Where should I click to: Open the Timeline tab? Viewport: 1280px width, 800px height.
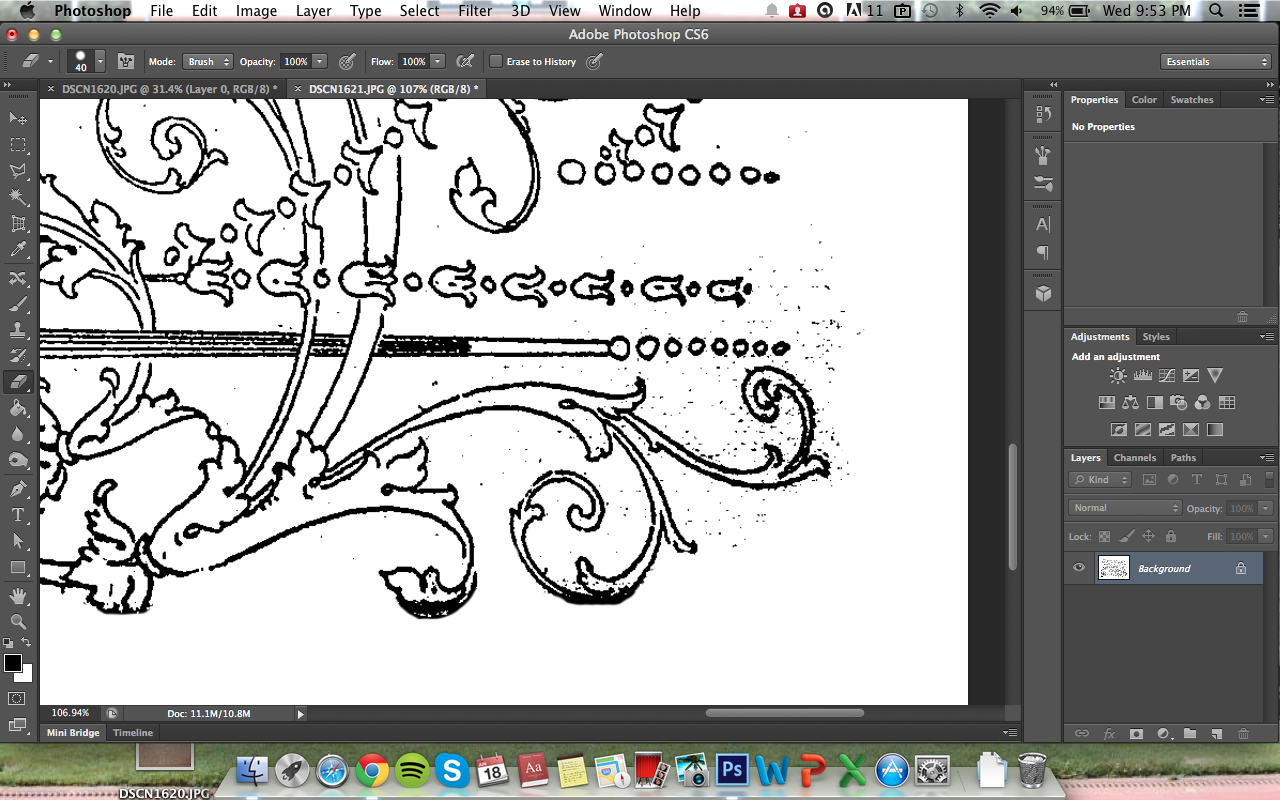133,733
